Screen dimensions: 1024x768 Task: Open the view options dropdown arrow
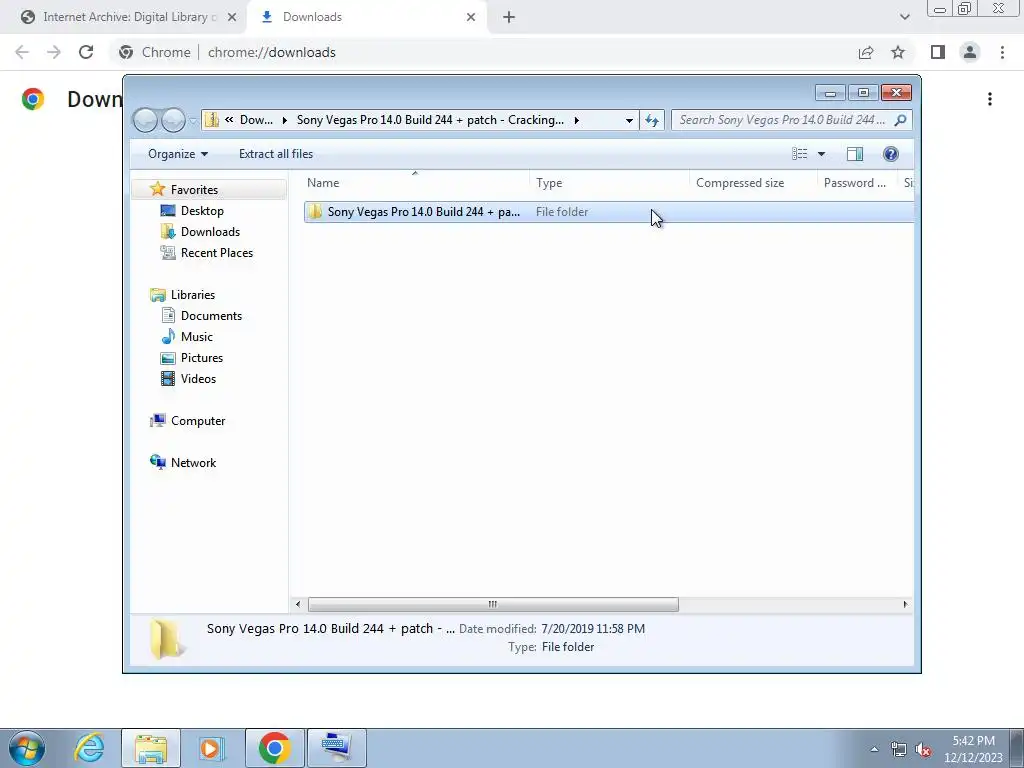[x=822, y=154]
